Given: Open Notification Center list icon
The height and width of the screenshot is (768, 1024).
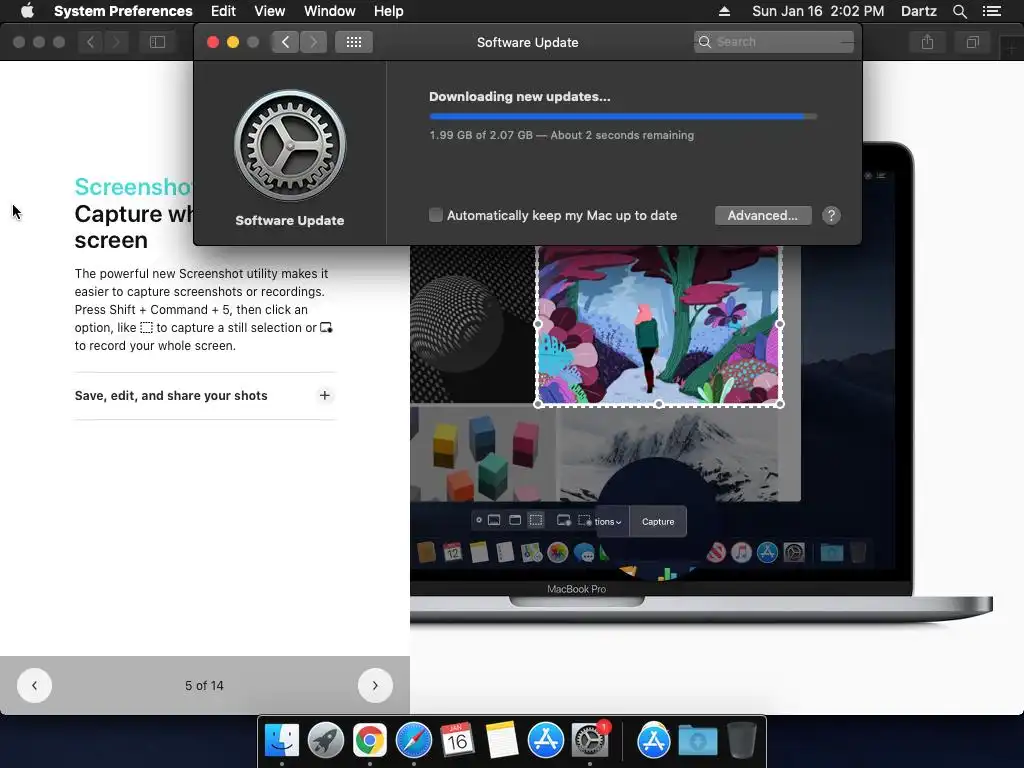Looking at the screenshot, I should coord(992,11).
